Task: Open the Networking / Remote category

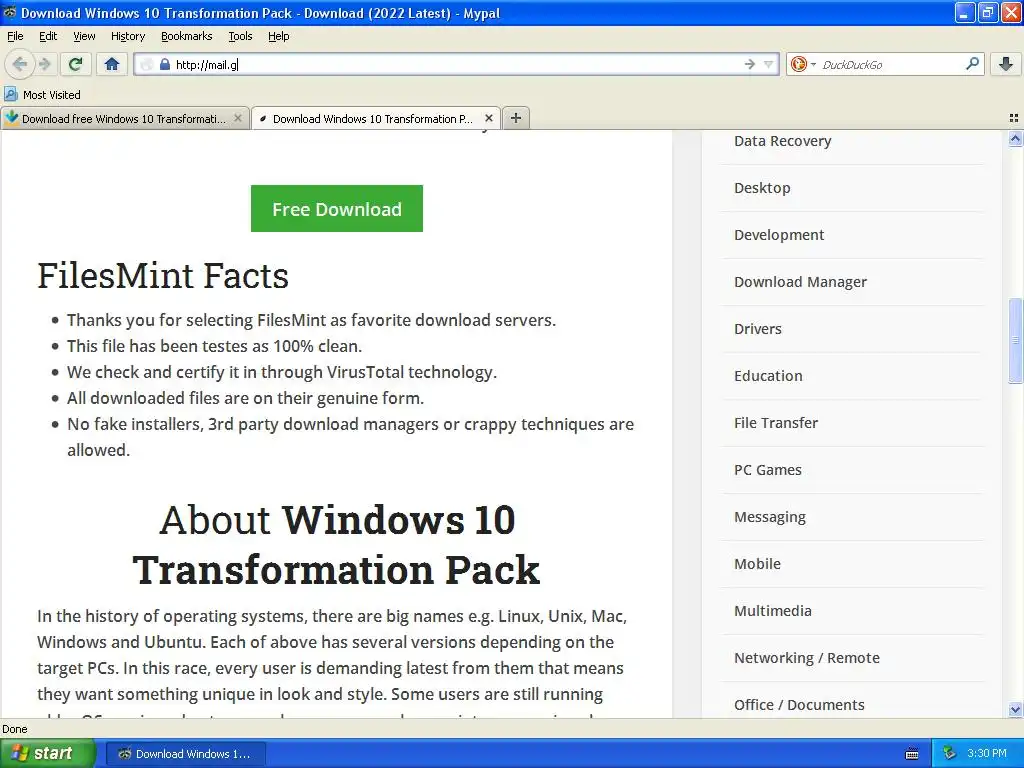Action: pos(807,658)
